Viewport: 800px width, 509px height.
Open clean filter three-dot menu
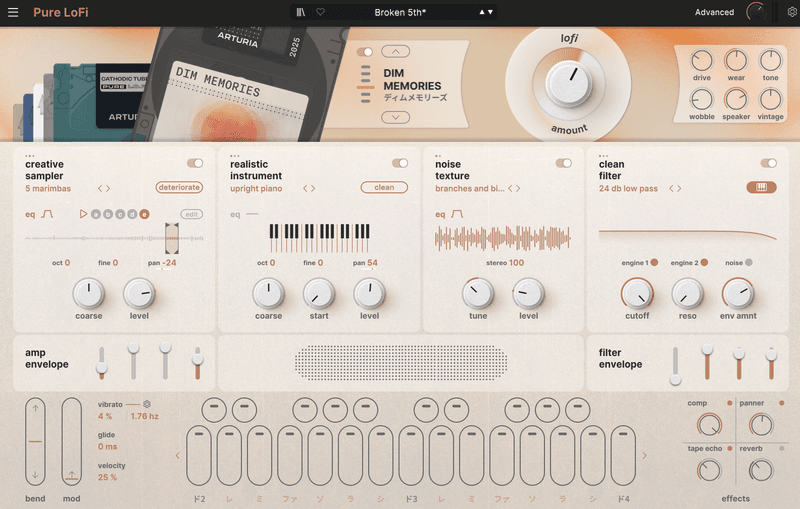(603, 156)
